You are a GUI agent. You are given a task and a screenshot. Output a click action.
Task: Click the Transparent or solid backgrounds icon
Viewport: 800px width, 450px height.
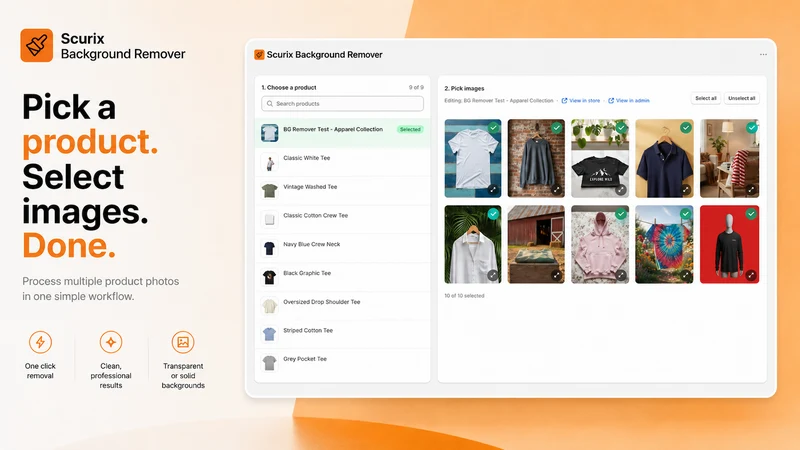click(183, 342)
